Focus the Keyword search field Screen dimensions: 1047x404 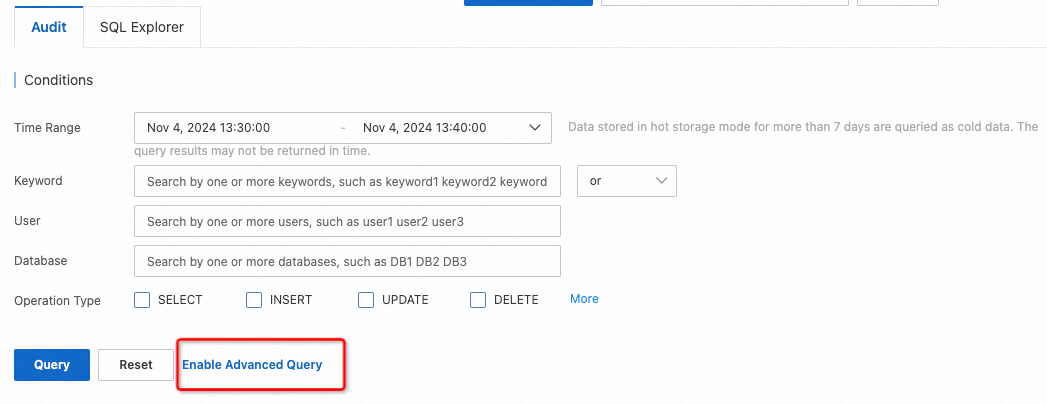click(346, 182)
